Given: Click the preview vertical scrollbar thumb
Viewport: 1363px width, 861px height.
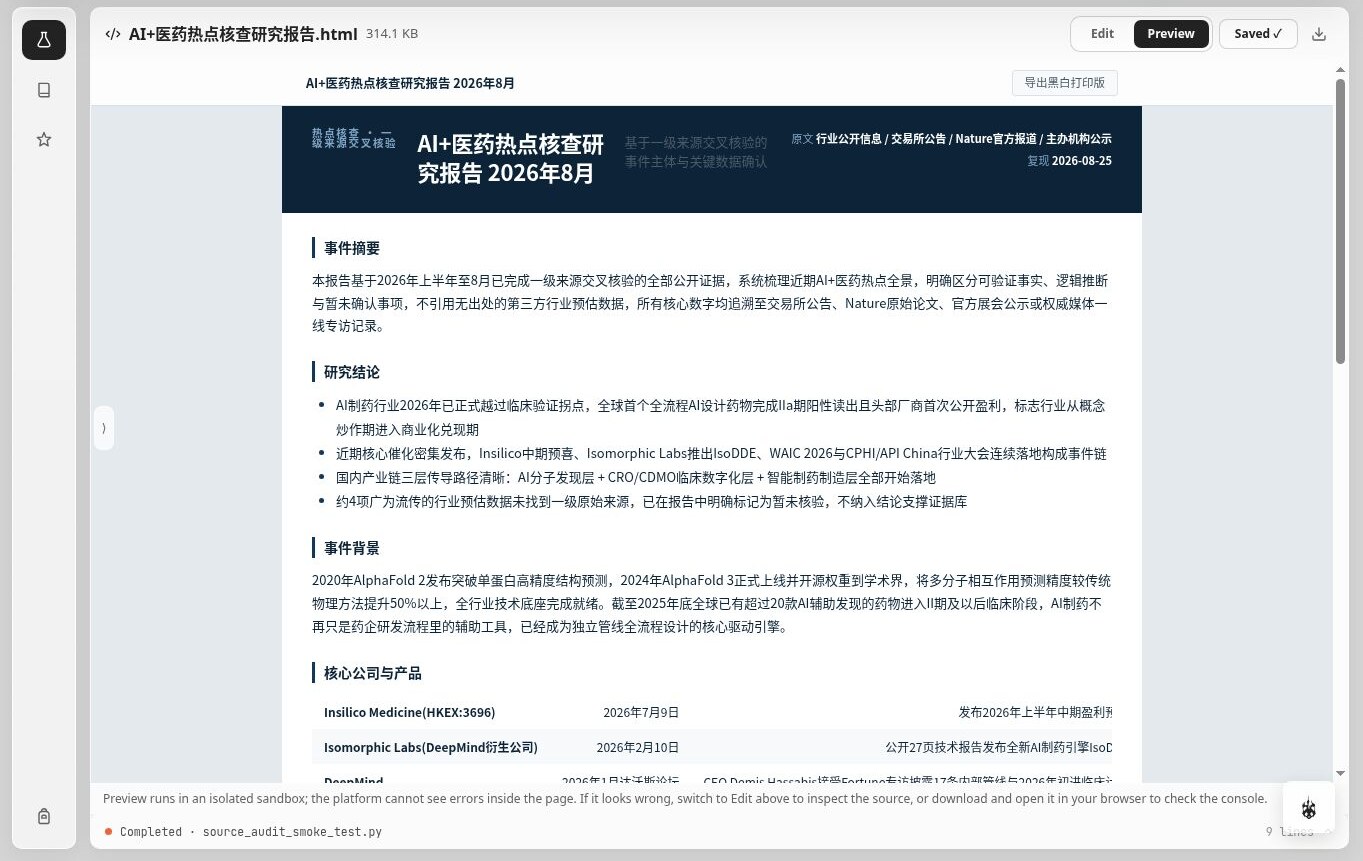Looking at the screenshot, I should tap(1341, 220).
